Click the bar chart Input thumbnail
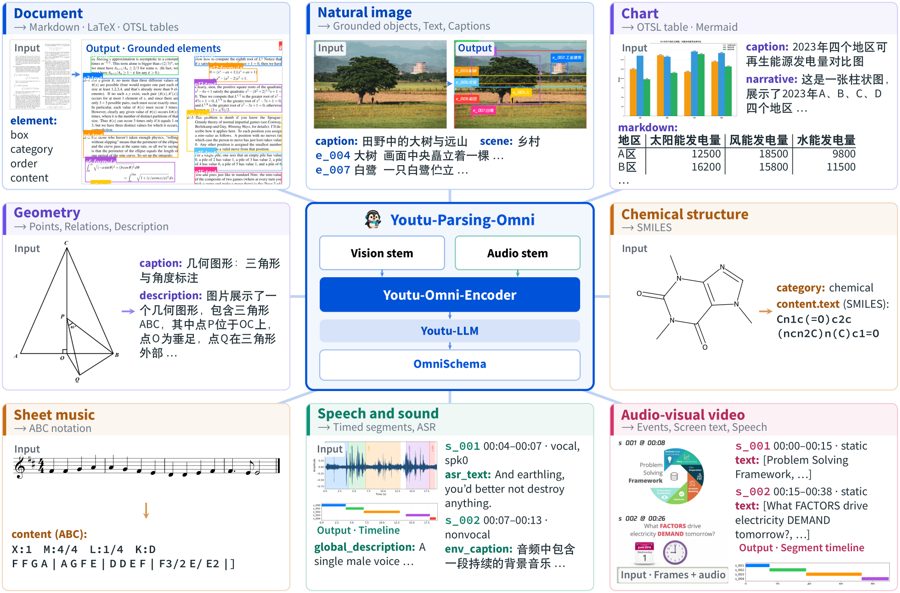 tap(677, 80)
